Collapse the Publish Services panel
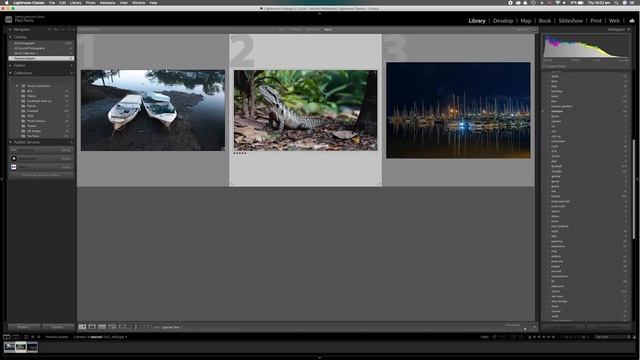Viewport: 640px width, 360px height. pos(10,142)
